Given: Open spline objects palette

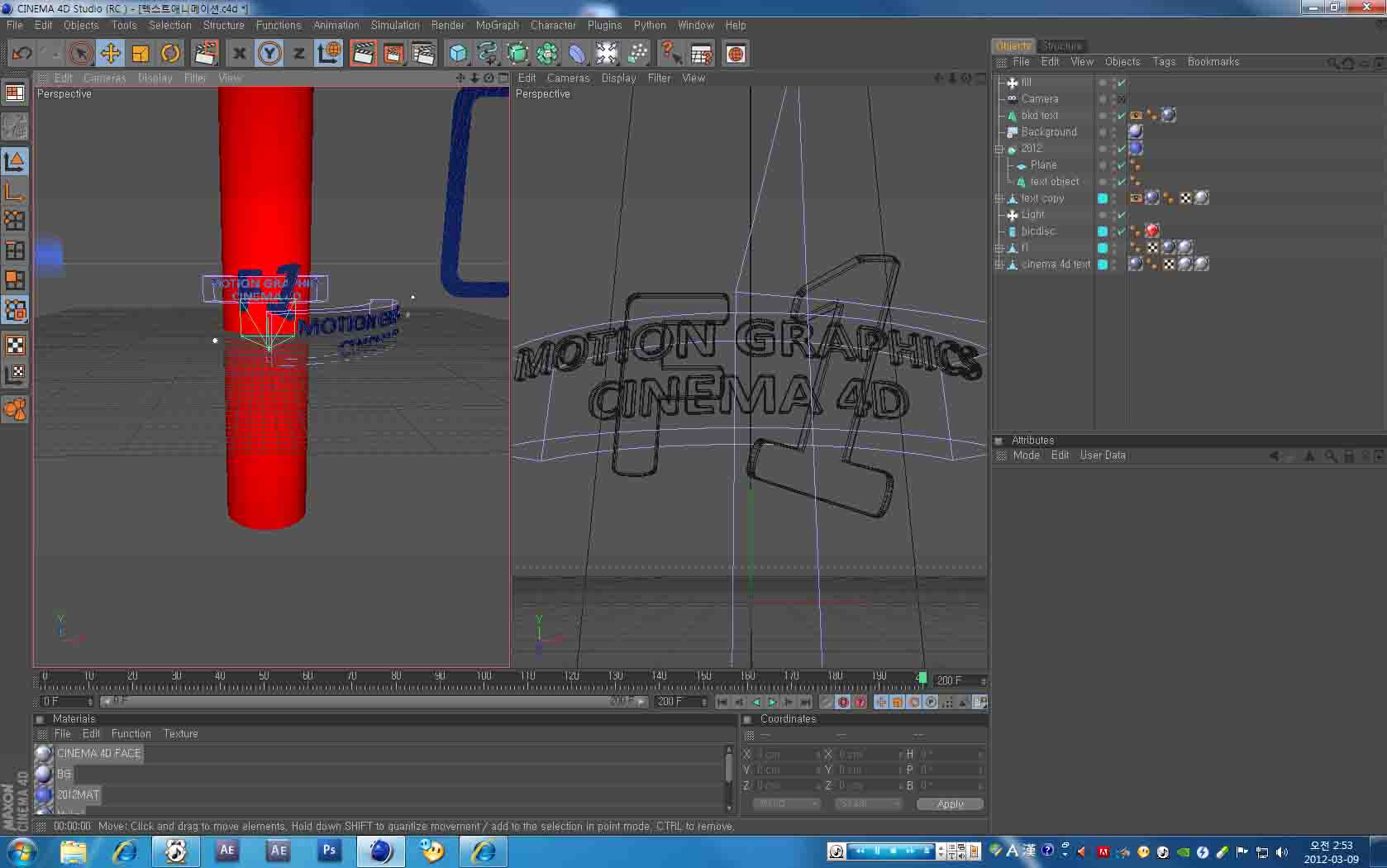Looking at the screenshot, I should [x=488, y=54].
